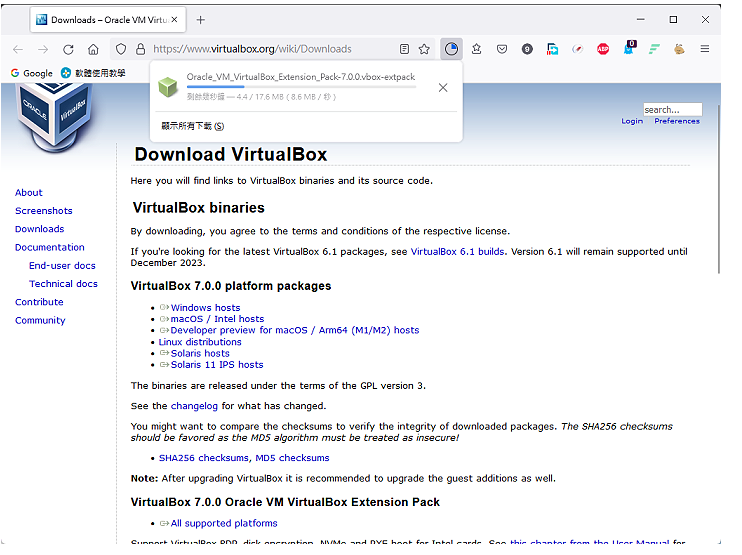Viewport: 742px width, 555px height.
Task: Open Documentation sidebar link
Action: pyautogui.click(x=50, y=247)
